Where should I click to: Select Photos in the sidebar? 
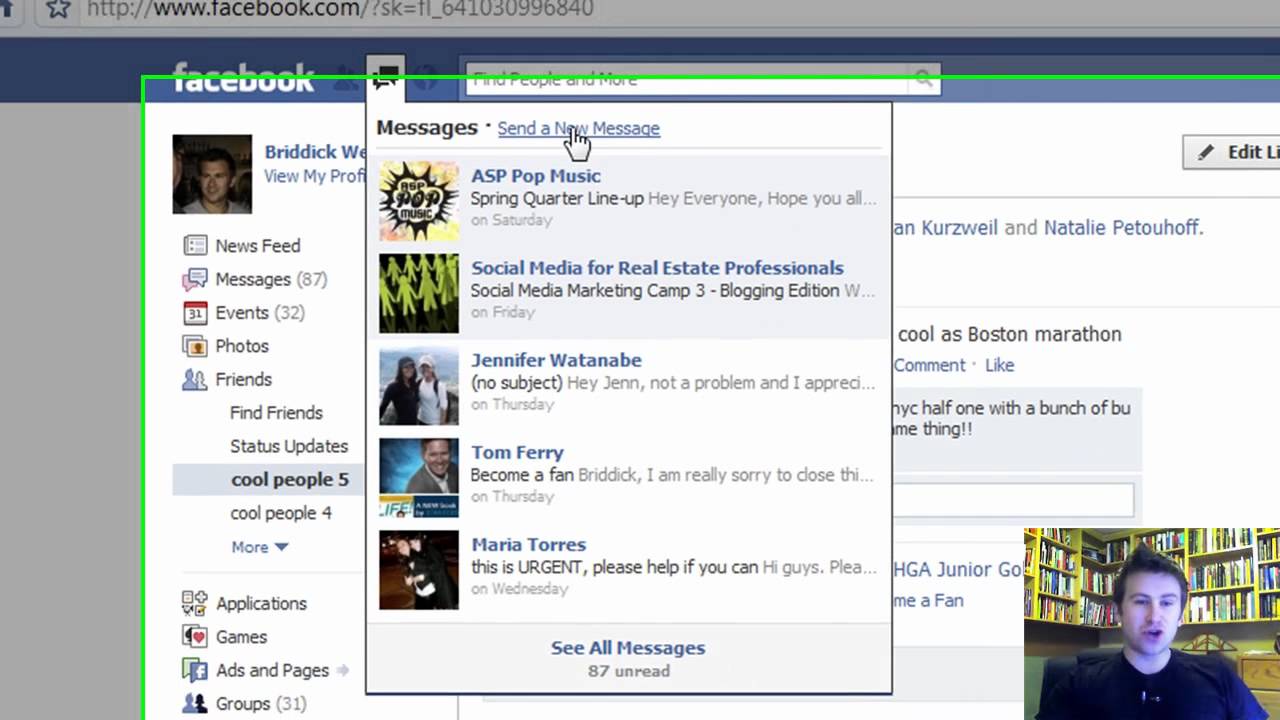242,346
